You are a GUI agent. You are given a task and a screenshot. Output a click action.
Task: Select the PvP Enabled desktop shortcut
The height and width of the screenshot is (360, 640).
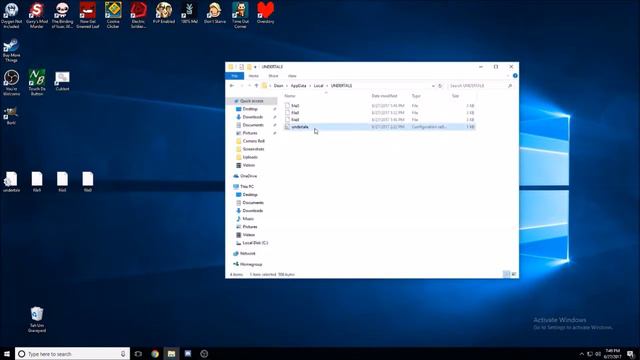164,12
